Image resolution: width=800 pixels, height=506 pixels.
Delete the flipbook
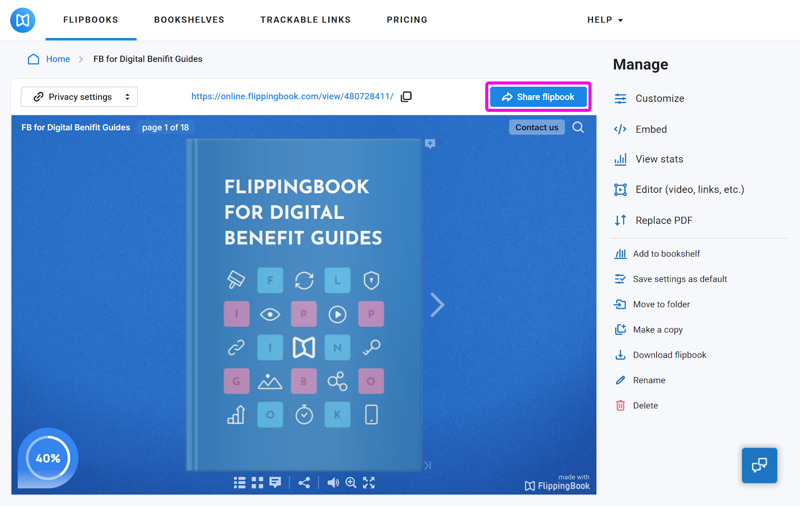pos(636,406)
